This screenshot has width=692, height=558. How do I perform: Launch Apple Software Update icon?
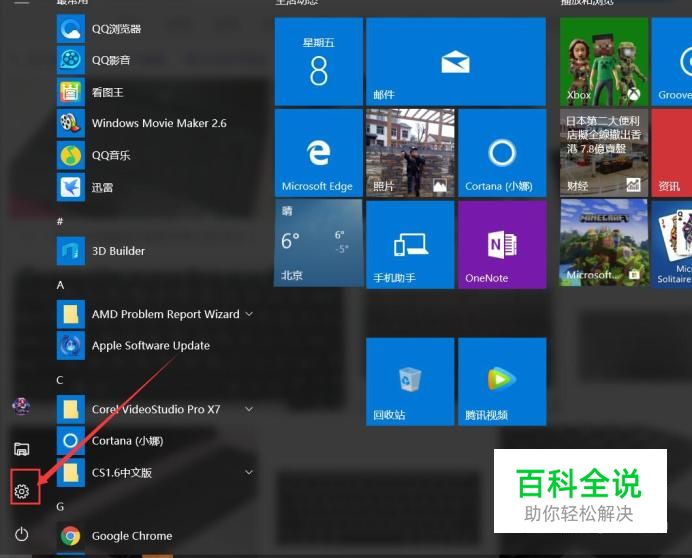click(x=71, y=346)
